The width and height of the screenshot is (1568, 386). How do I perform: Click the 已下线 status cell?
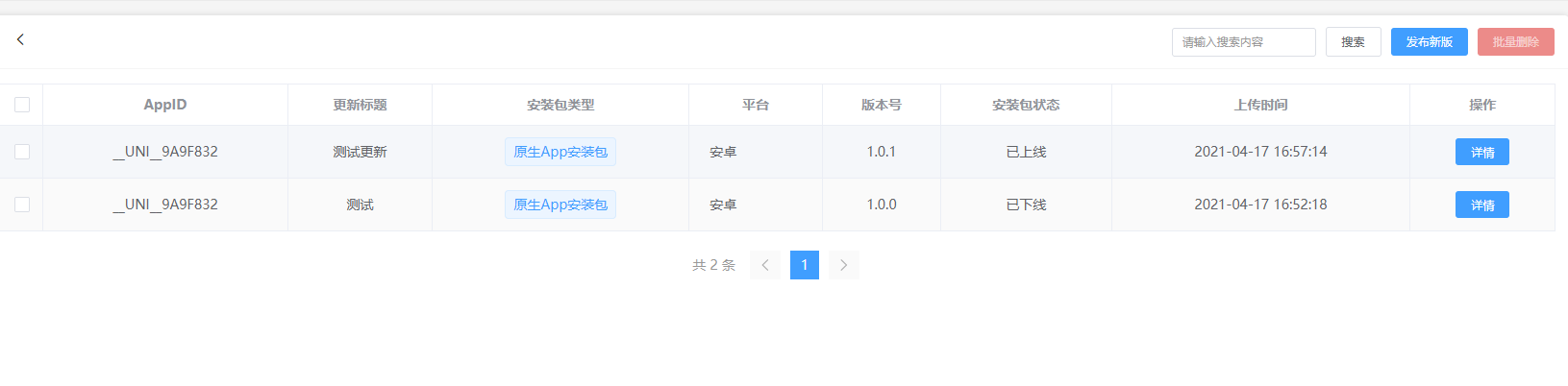(1026, 205)
